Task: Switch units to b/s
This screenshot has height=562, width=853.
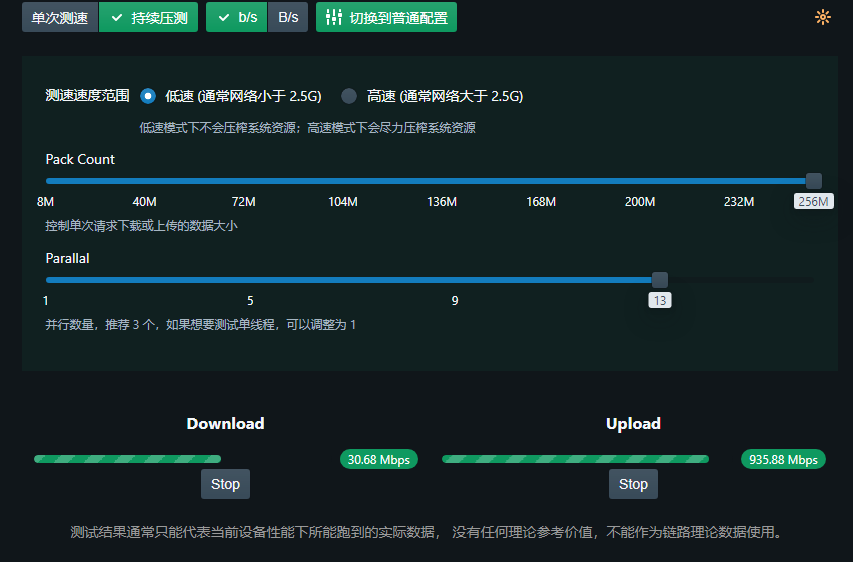Action: point(237,17)
